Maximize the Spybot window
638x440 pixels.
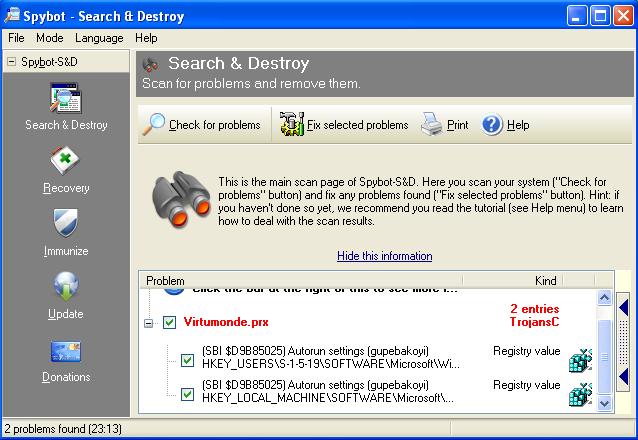(600, 16)
